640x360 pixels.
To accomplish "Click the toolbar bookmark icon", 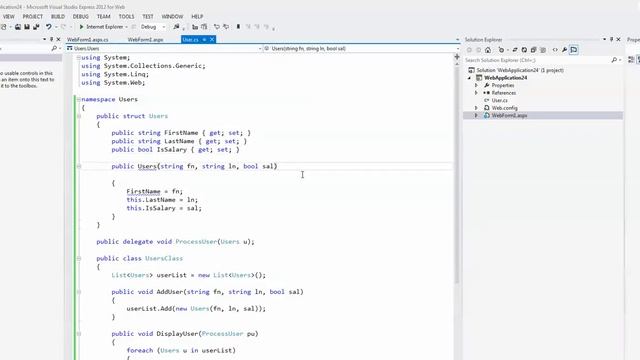I will 238,27.
